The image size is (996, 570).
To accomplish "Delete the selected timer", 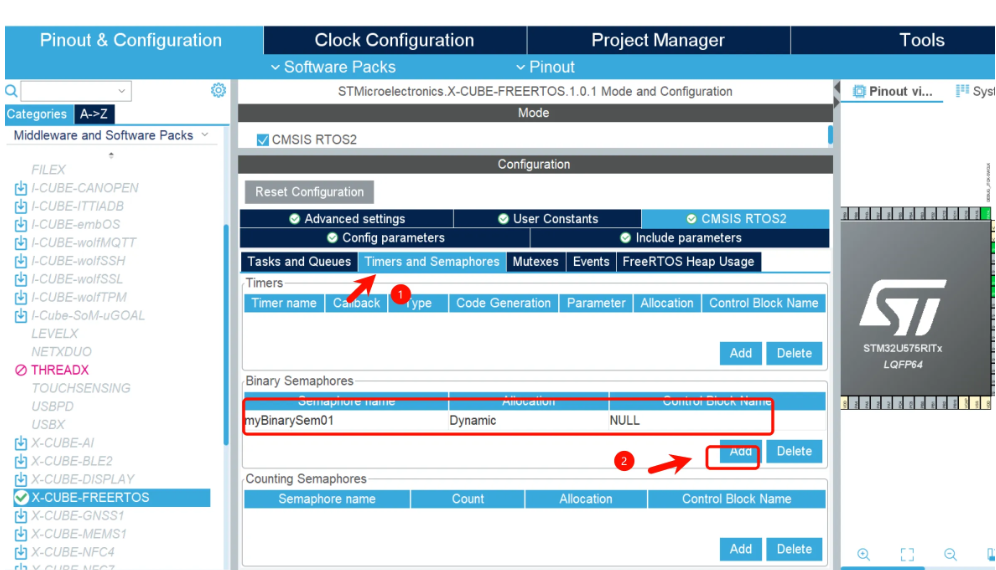I will tap(794, 353).
